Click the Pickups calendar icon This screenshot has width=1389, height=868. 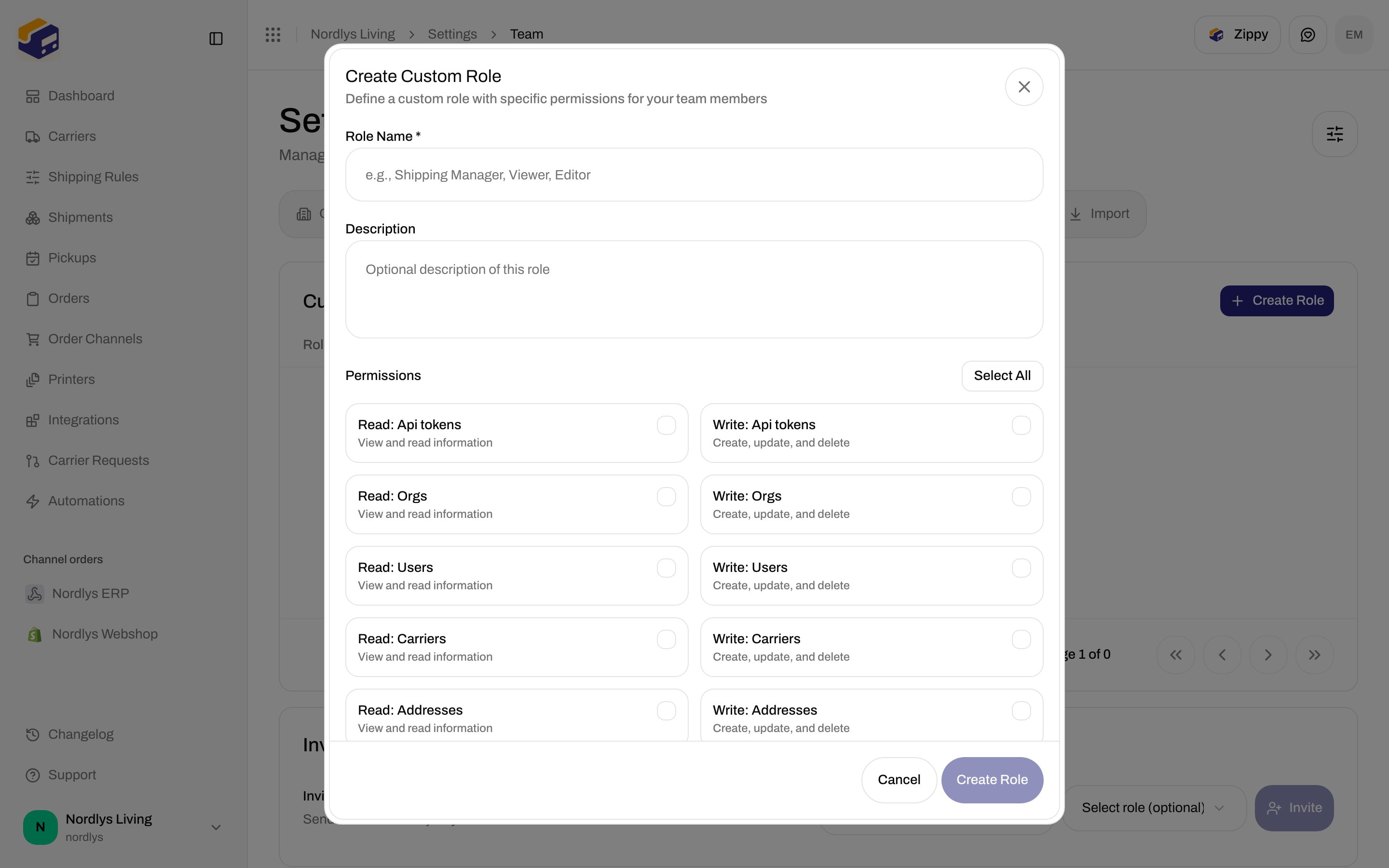pos(33,258)
